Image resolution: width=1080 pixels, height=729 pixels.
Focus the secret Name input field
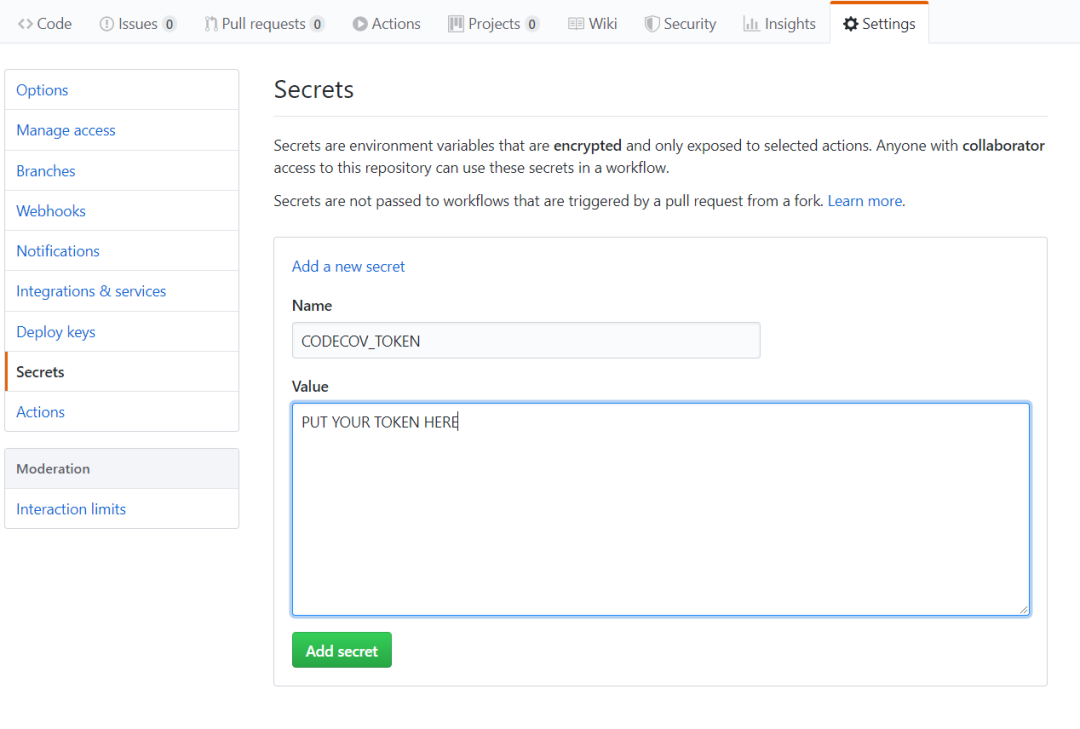point(526,341)
